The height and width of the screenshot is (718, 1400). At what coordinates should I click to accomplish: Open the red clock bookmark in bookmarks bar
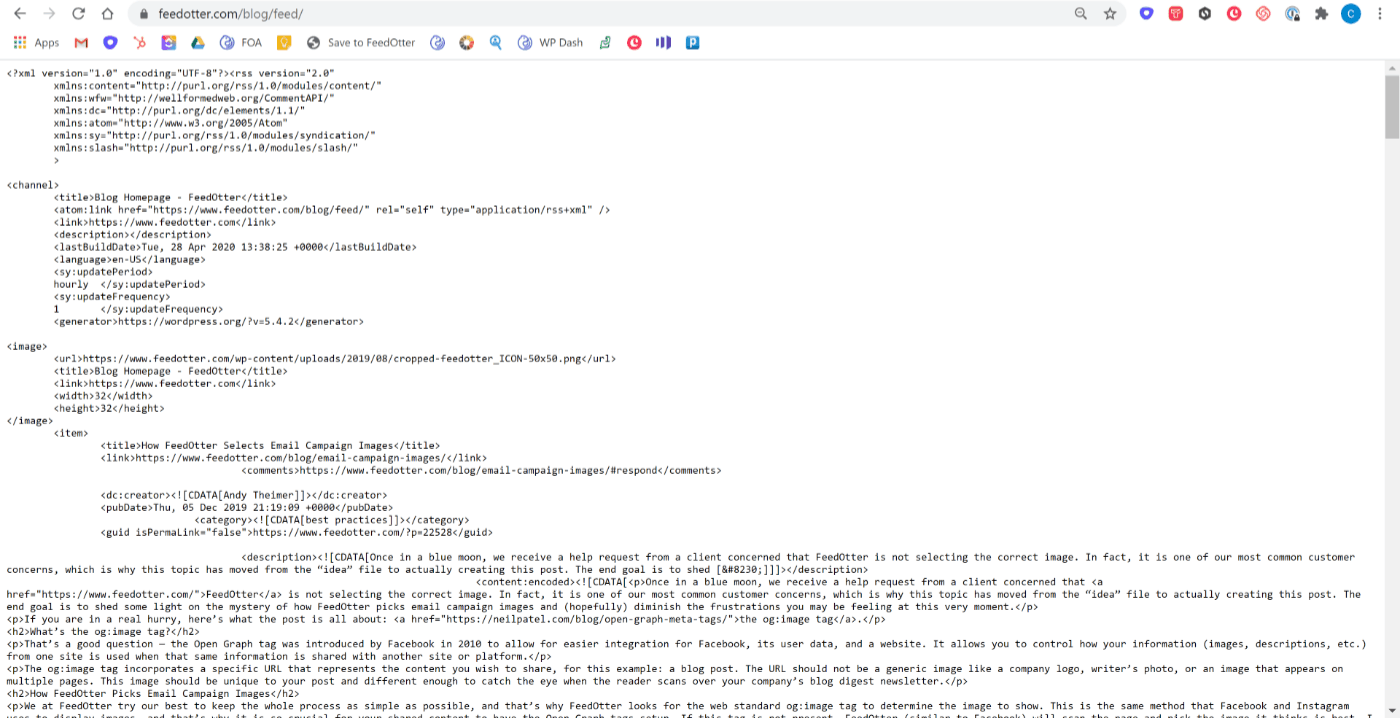pos(634,43)
